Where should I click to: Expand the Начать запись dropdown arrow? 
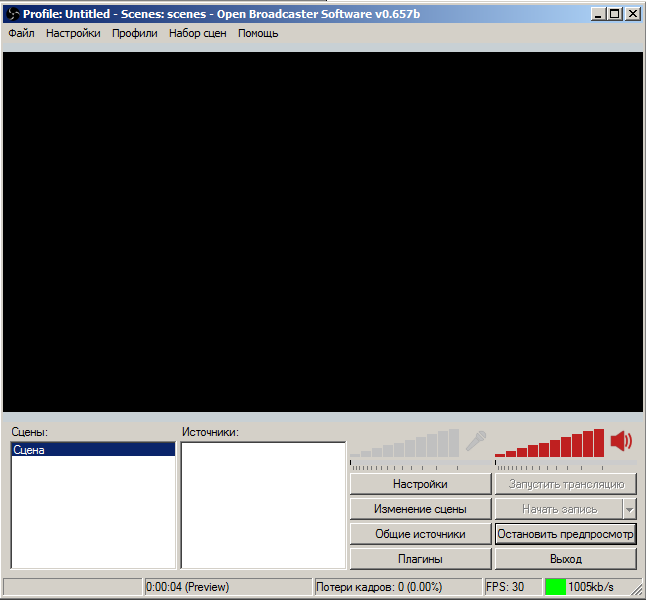point(630,509)
